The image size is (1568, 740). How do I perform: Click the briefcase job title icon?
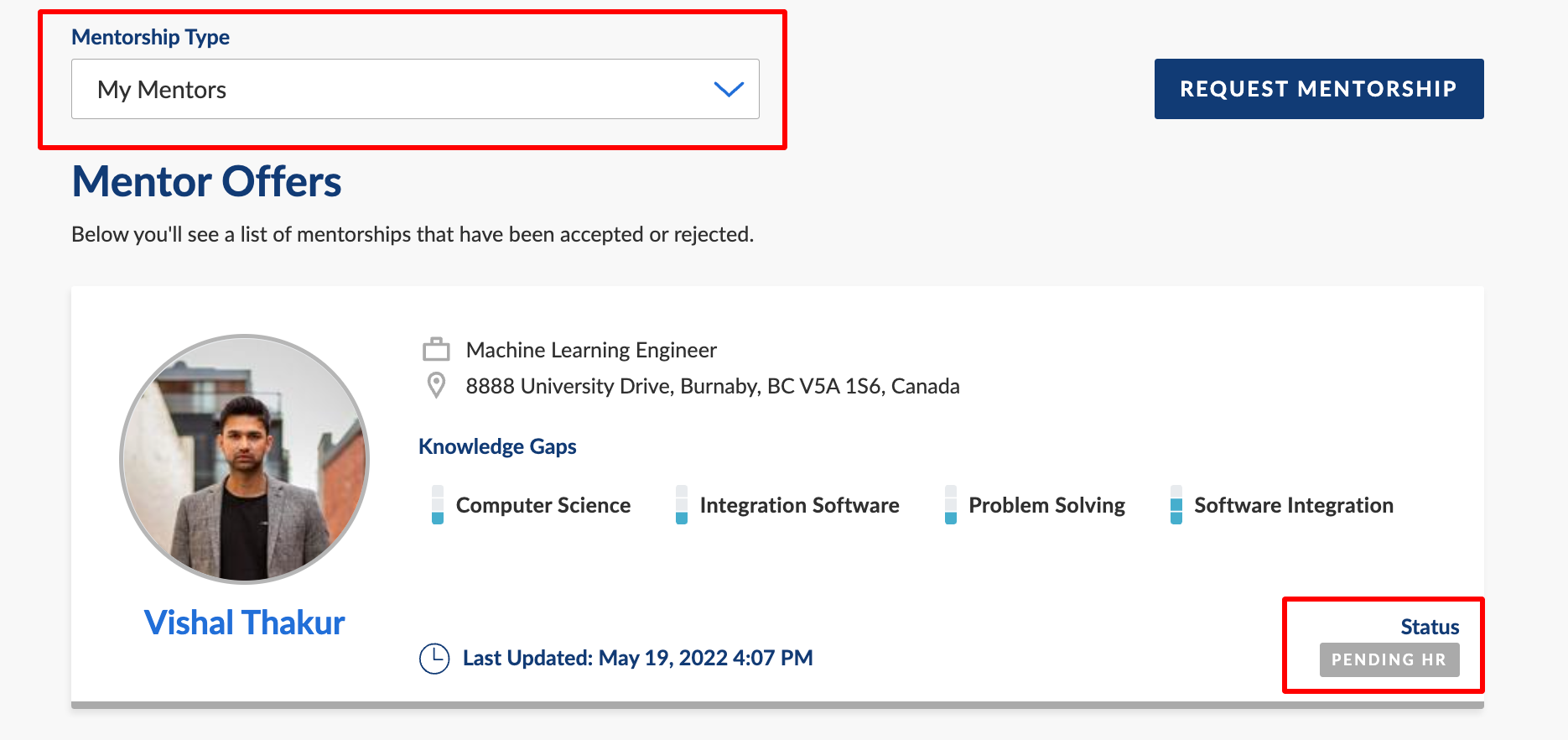[x=436, y=349]
